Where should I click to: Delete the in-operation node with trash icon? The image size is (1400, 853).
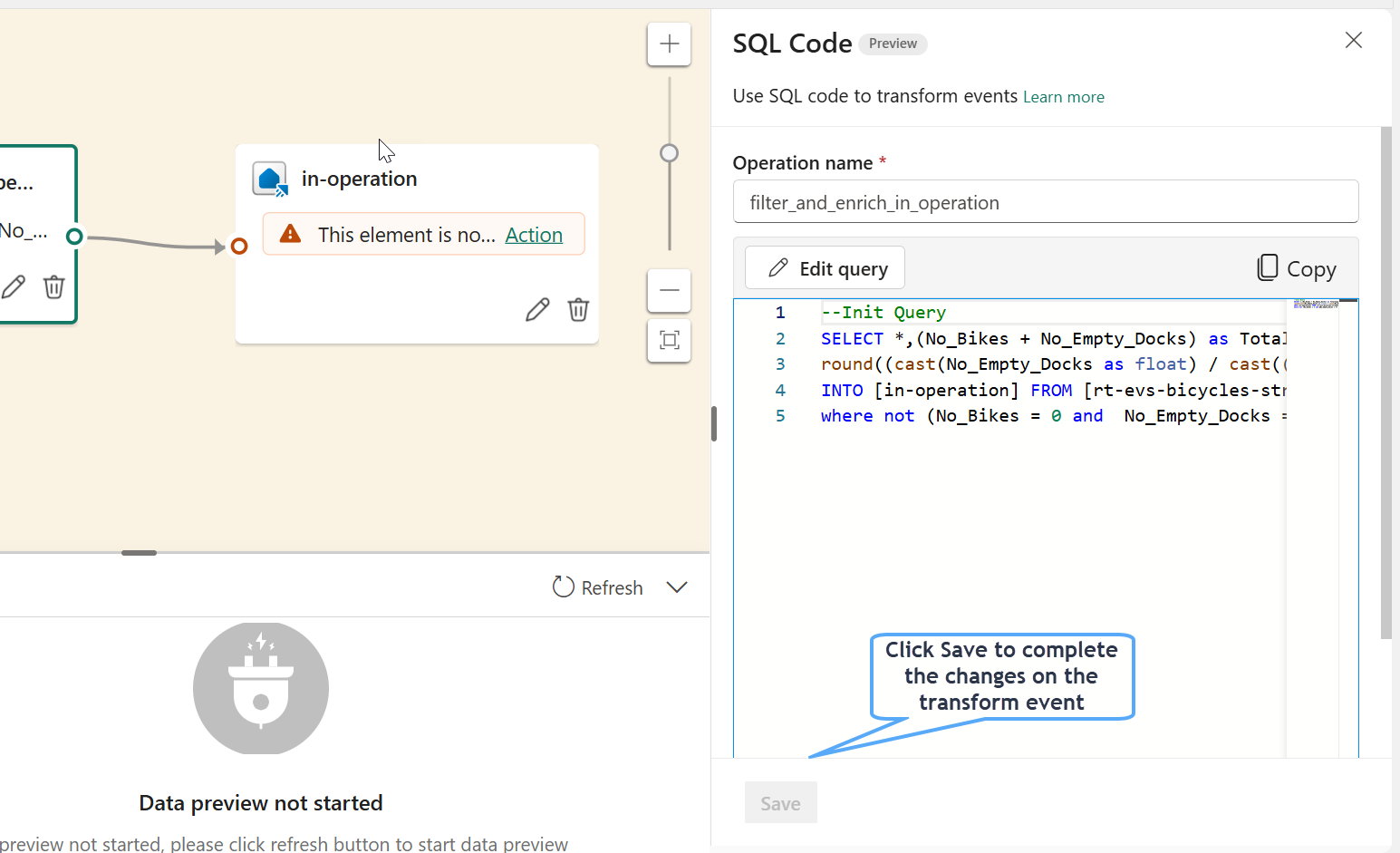[x=578, y=310]
